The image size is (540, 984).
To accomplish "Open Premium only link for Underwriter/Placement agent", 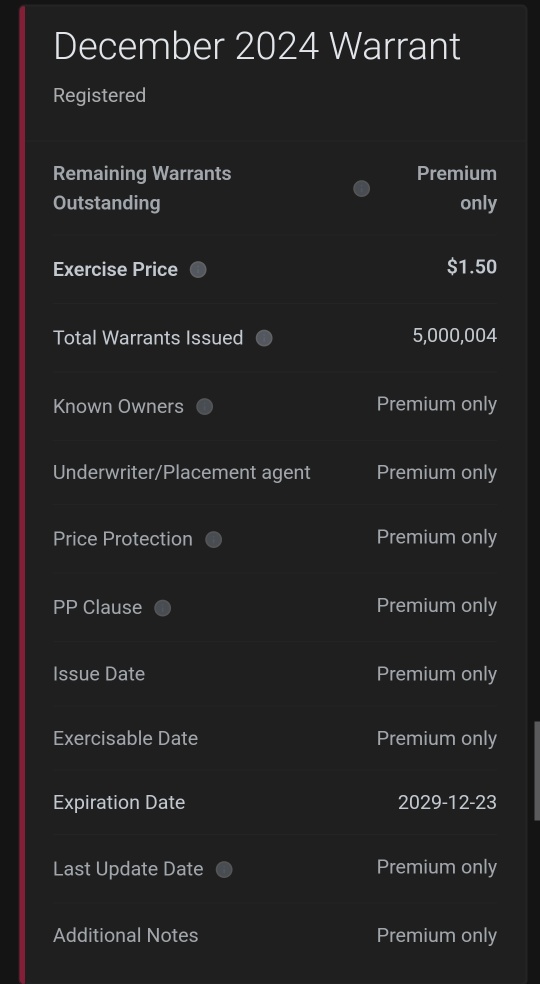I will tap(436, 473).
